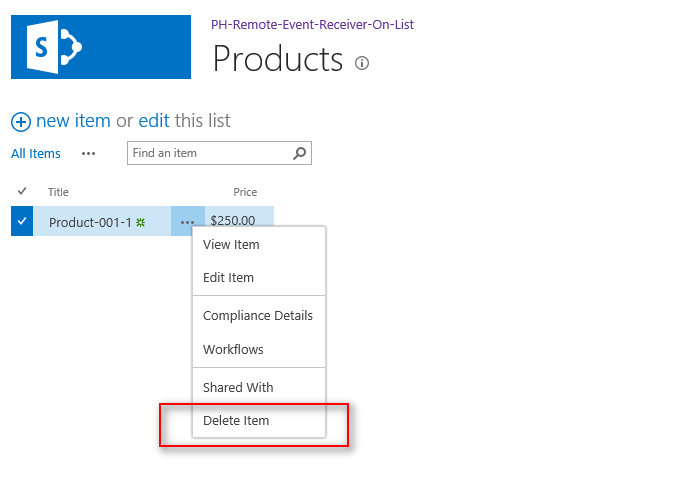Toggle select-all checkmark in list header
The height and width of the screenshot is (492, 688).
22,191
